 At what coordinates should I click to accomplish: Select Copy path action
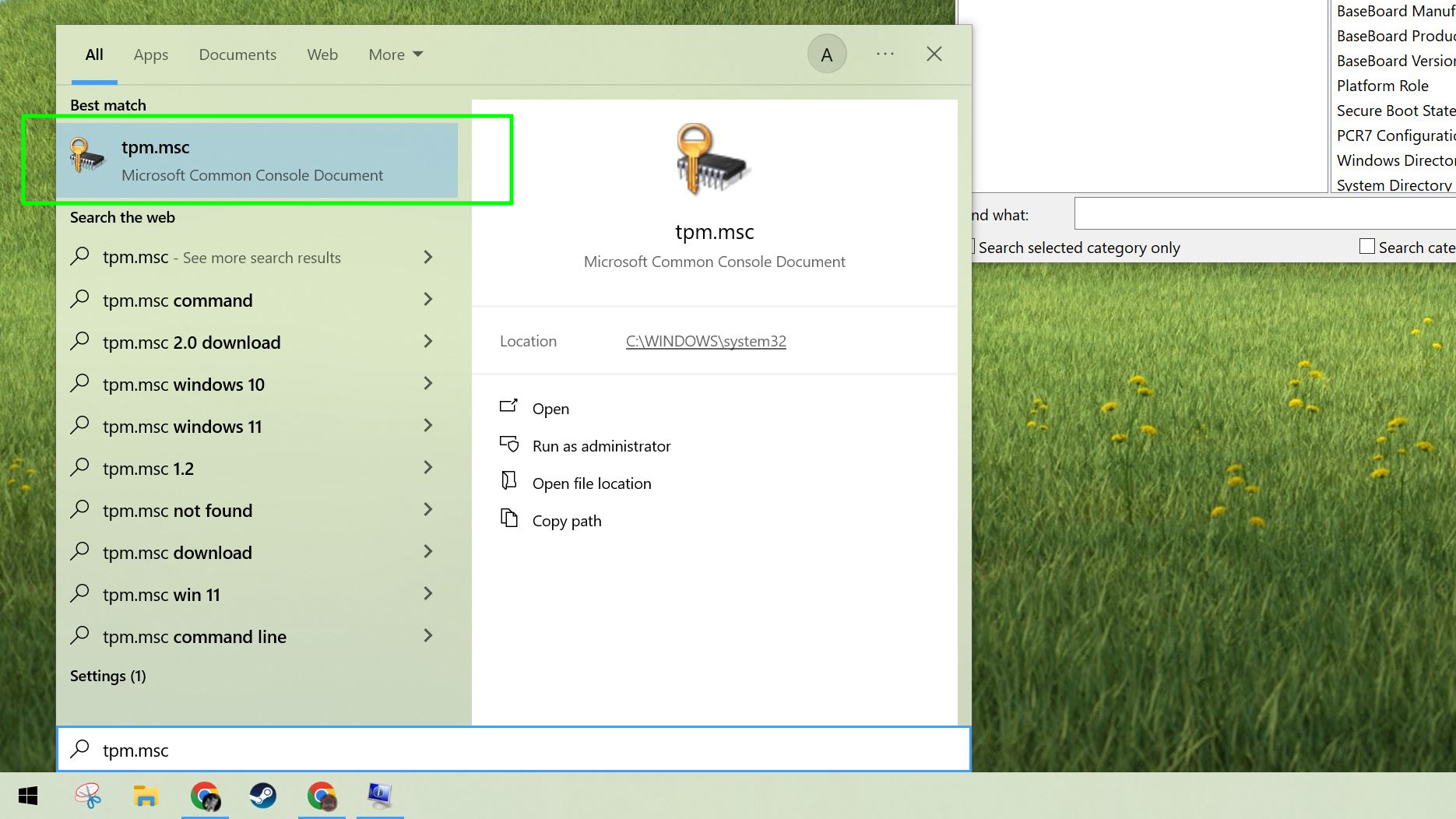pyautogui.click(x=566, y=521)
